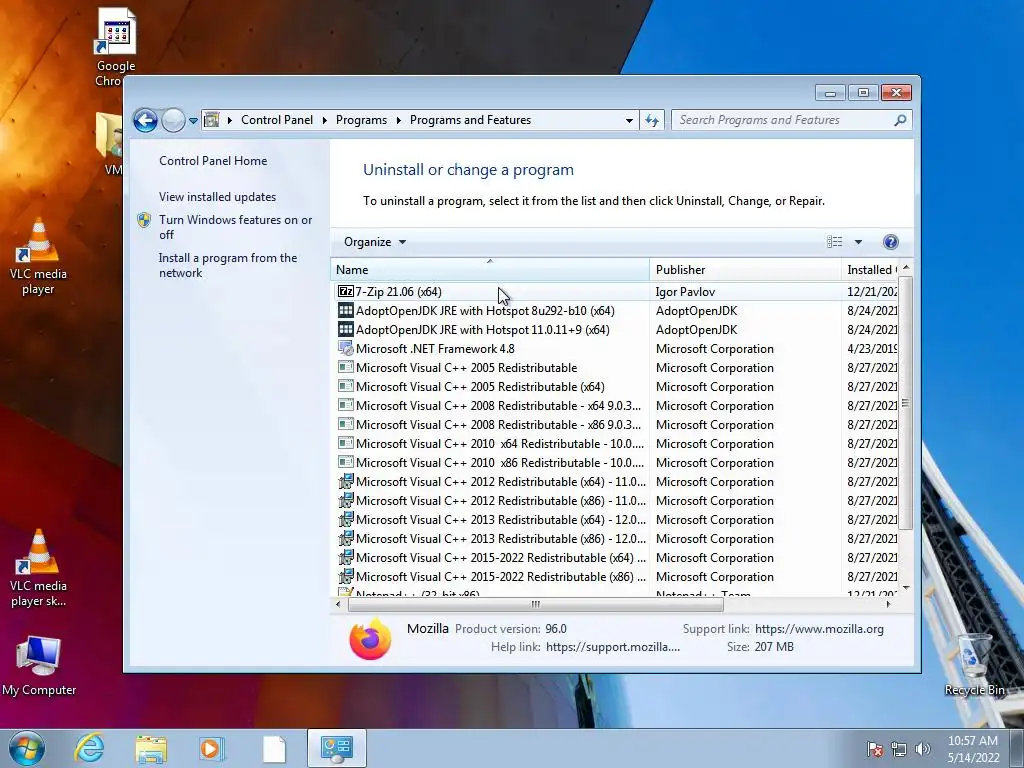Click icon of Visual C++ 2010 x64 Redistributable
Viewport: 1024px width, 768px height.
pyautogui.click(x=345, y=443)
